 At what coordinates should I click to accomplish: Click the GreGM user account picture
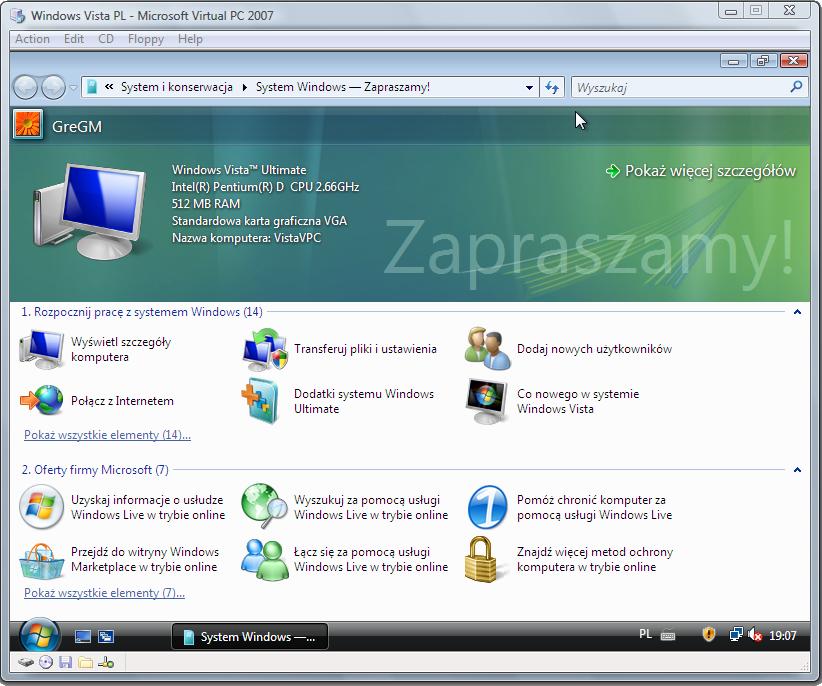pos(28,125)
